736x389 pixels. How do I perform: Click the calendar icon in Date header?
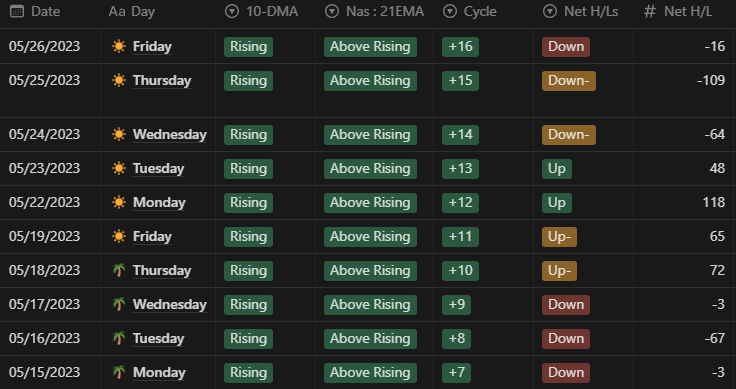[17, 11]
